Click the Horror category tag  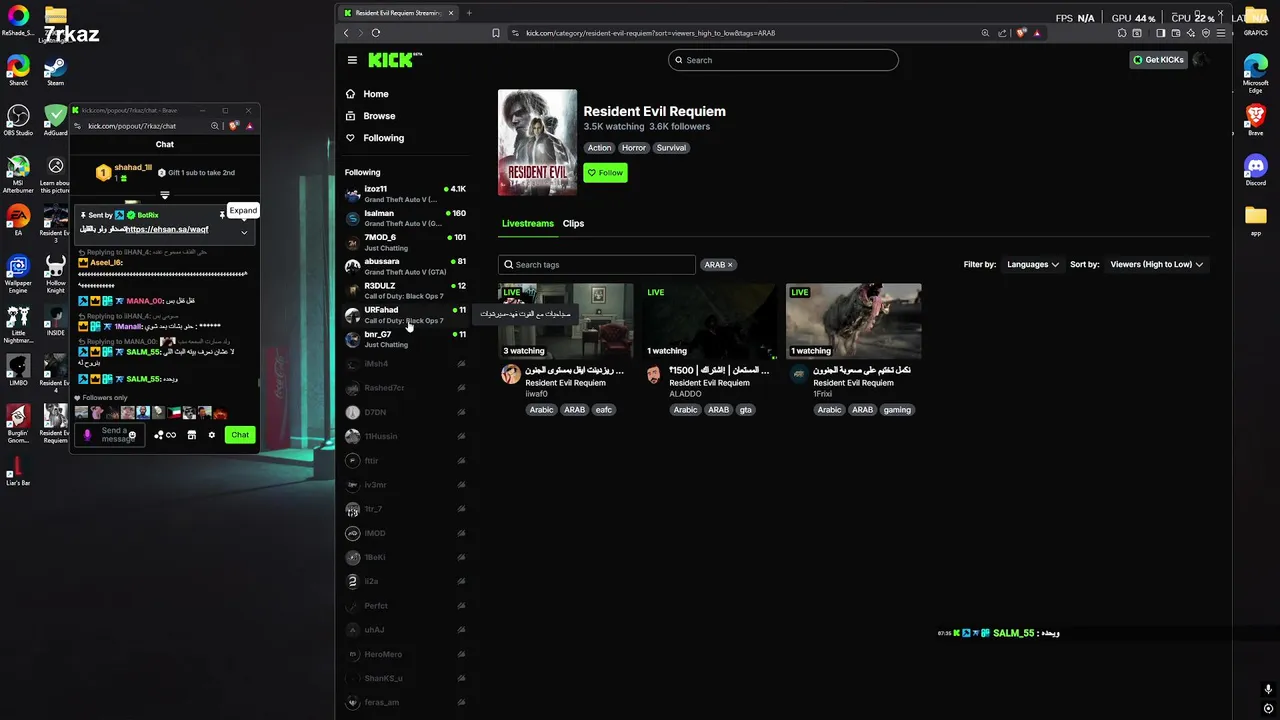coord(634,148)
